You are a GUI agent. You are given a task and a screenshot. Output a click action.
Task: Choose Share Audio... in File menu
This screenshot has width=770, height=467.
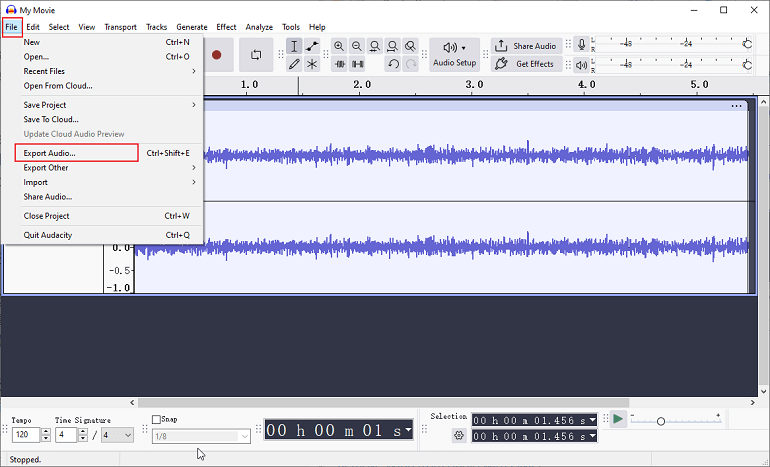tap(102, 196)
